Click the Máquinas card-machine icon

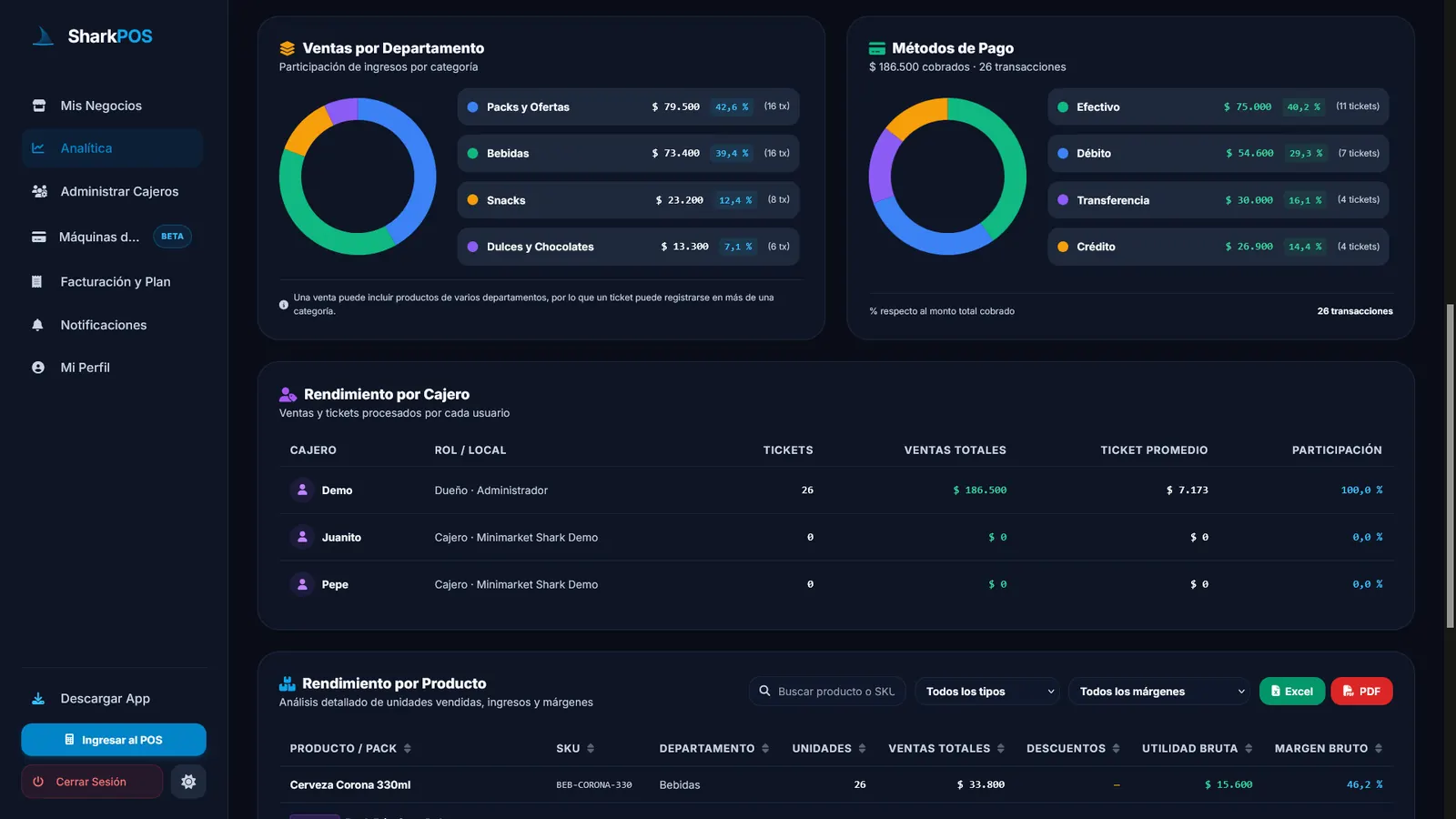click(x=38, y=237)
